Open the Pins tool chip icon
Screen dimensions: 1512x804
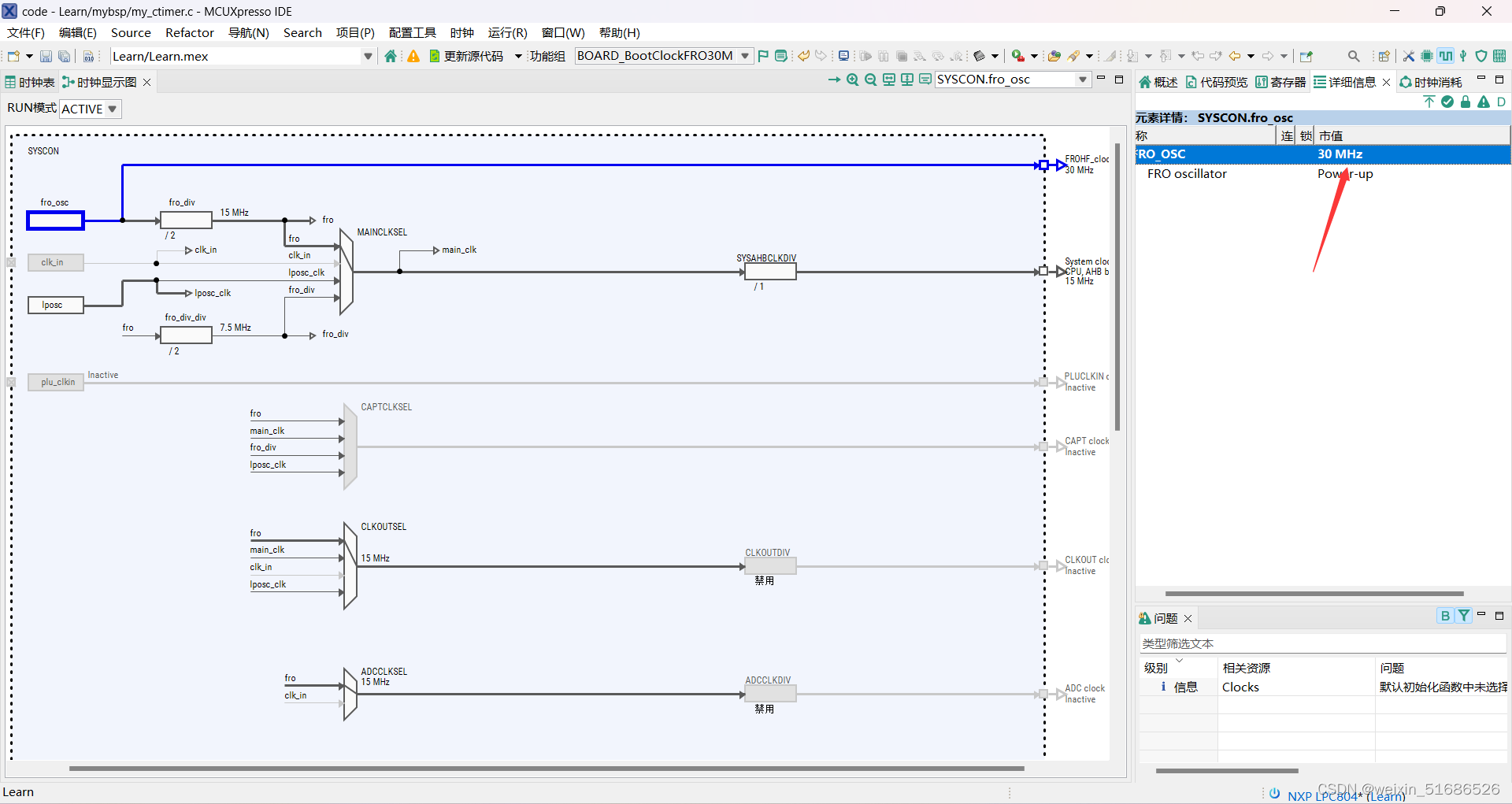pos(1426,56)
